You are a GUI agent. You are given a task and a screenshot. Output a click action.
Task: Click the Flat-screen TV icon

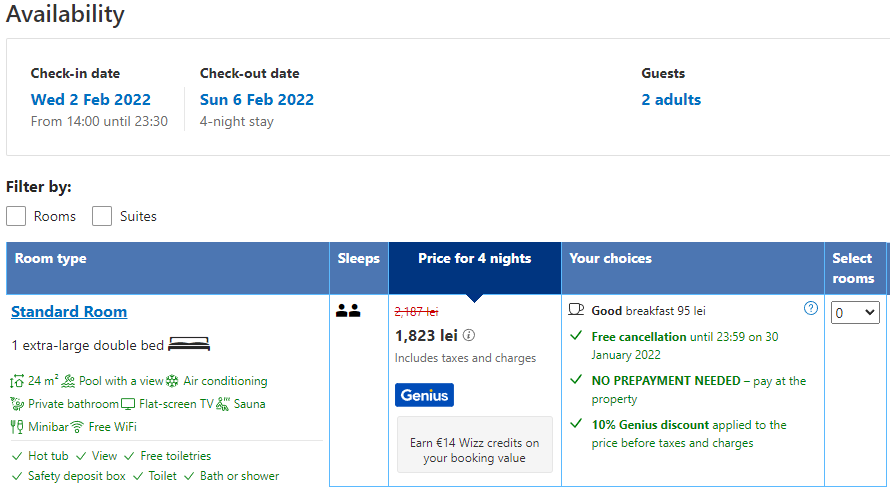point(128,404)
